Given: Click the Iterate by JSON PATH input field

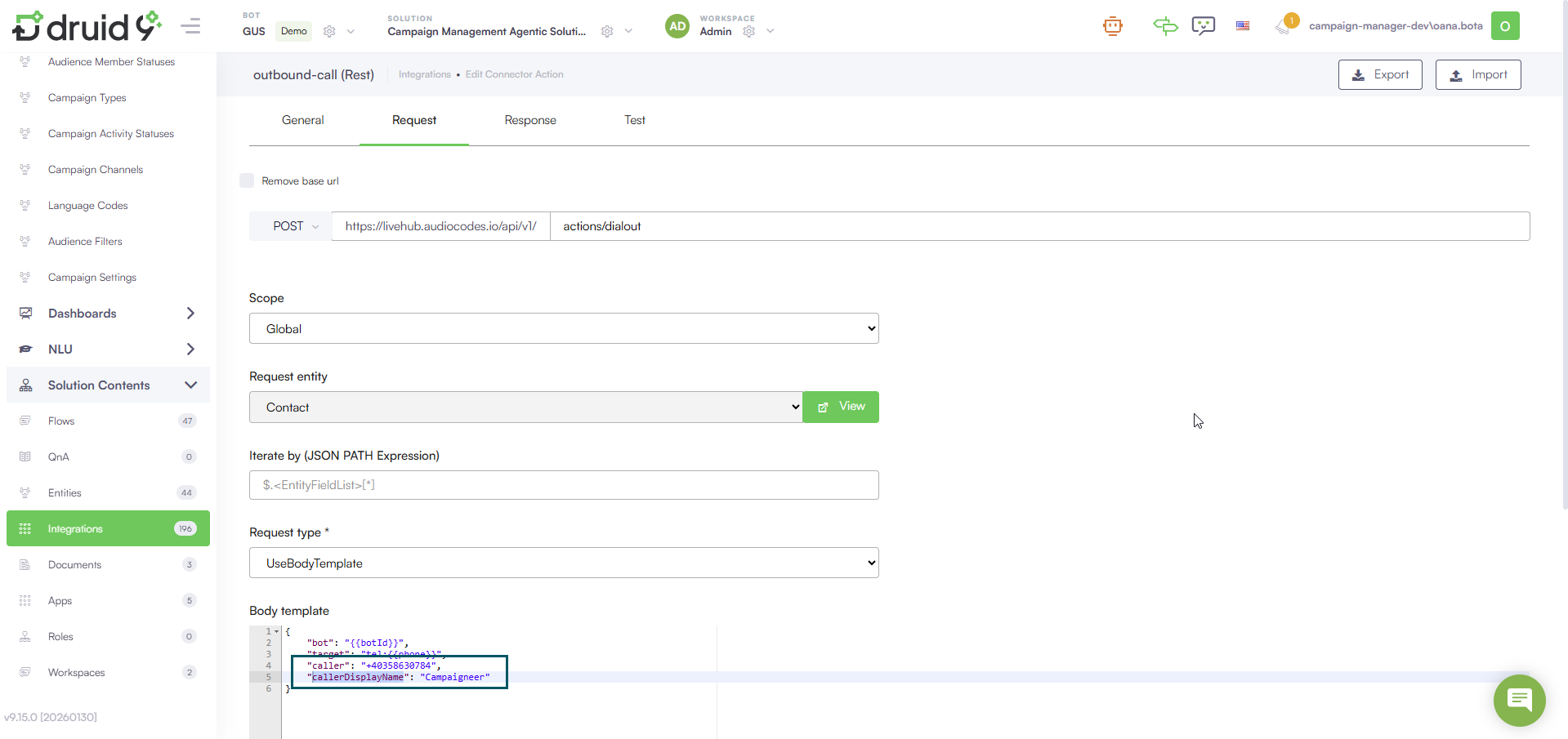Looking at the screenshot, I should tap(564, 485).
